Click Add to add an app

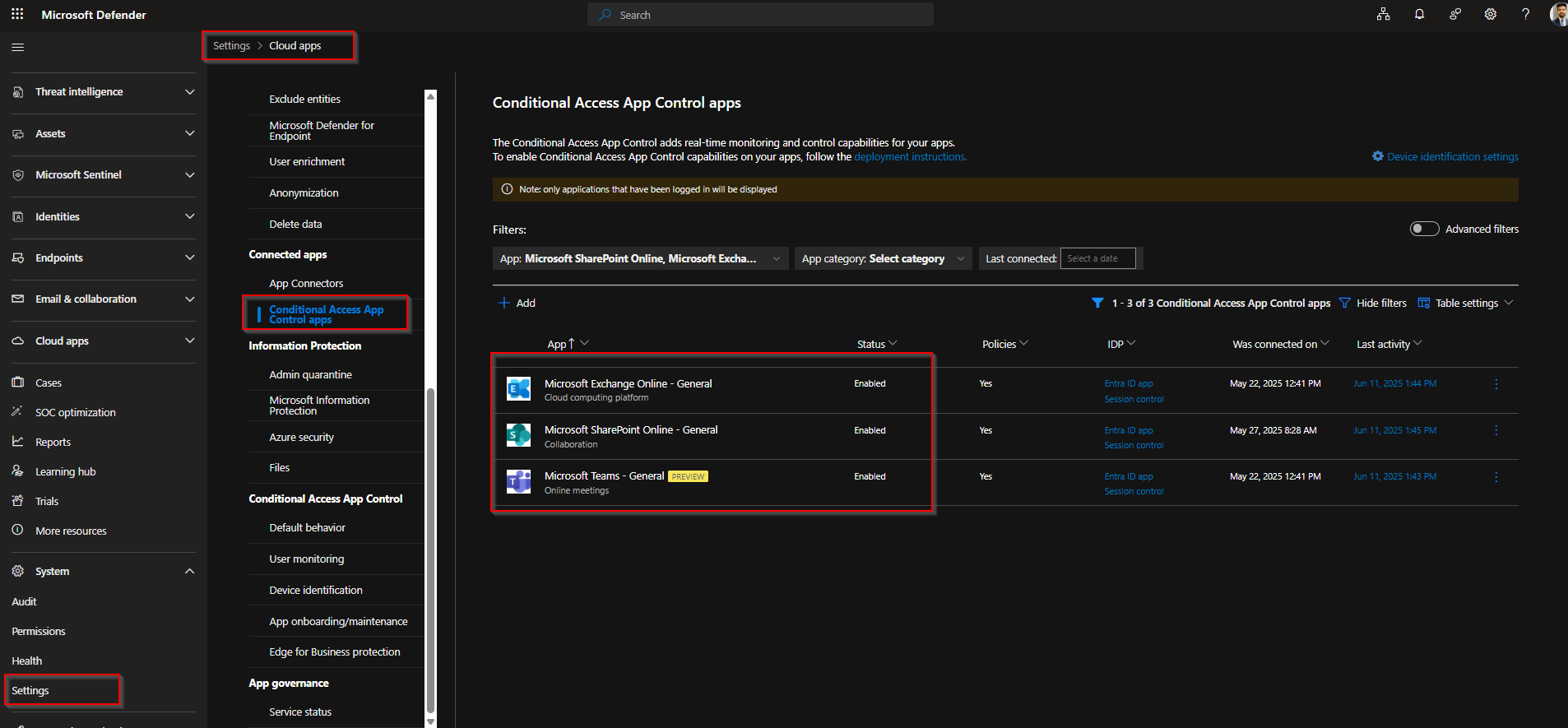(517, 304)
